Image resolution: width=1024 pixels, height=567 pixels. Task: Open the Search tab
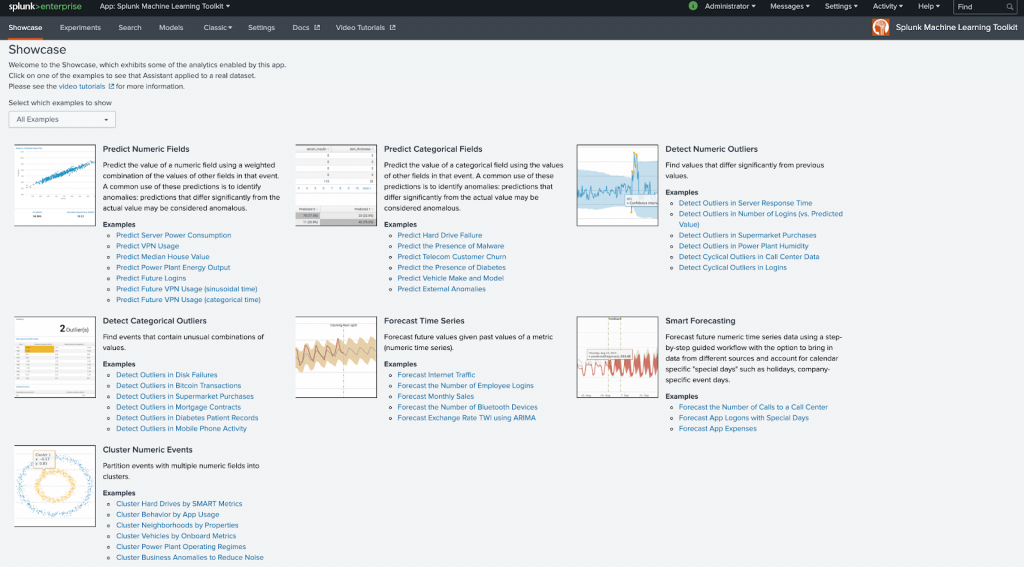130,27
